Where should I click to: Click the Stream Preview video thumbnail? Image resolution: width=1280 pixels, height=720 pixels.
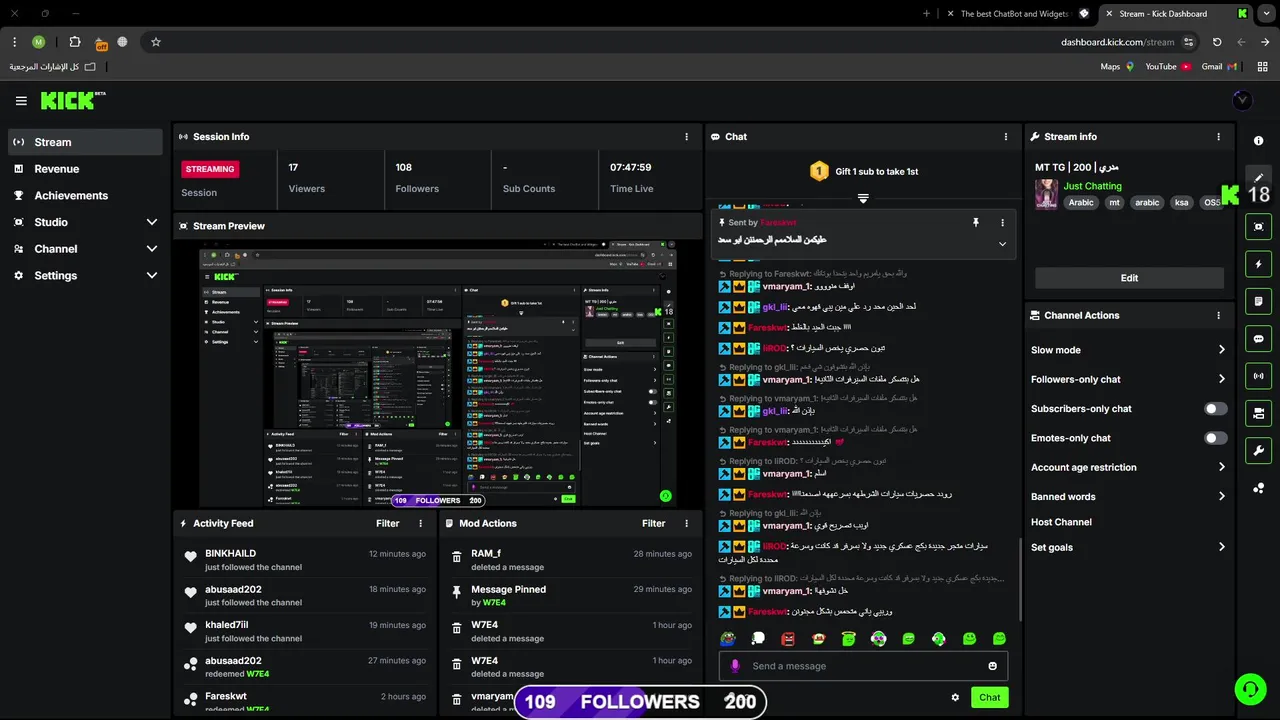(x=438, y=374)
